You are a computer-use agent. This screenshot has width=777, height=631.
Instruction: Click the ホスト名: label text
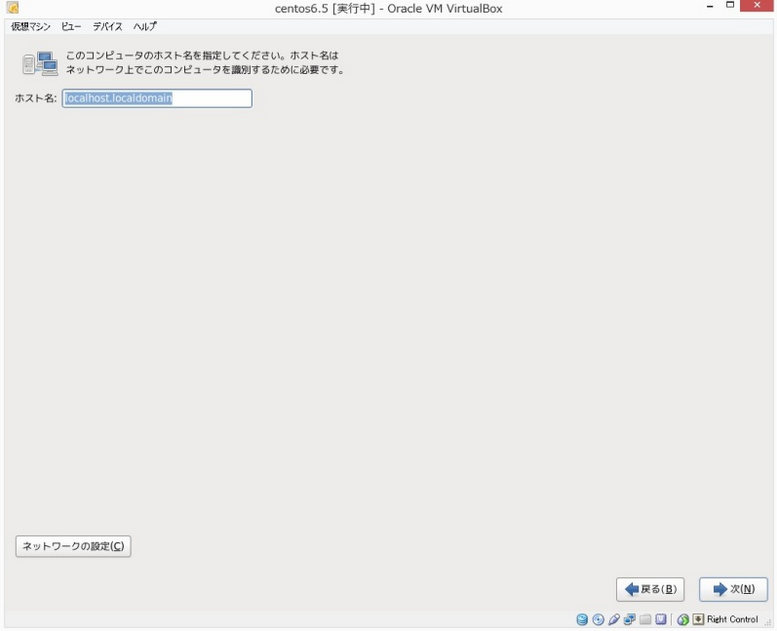36,98
